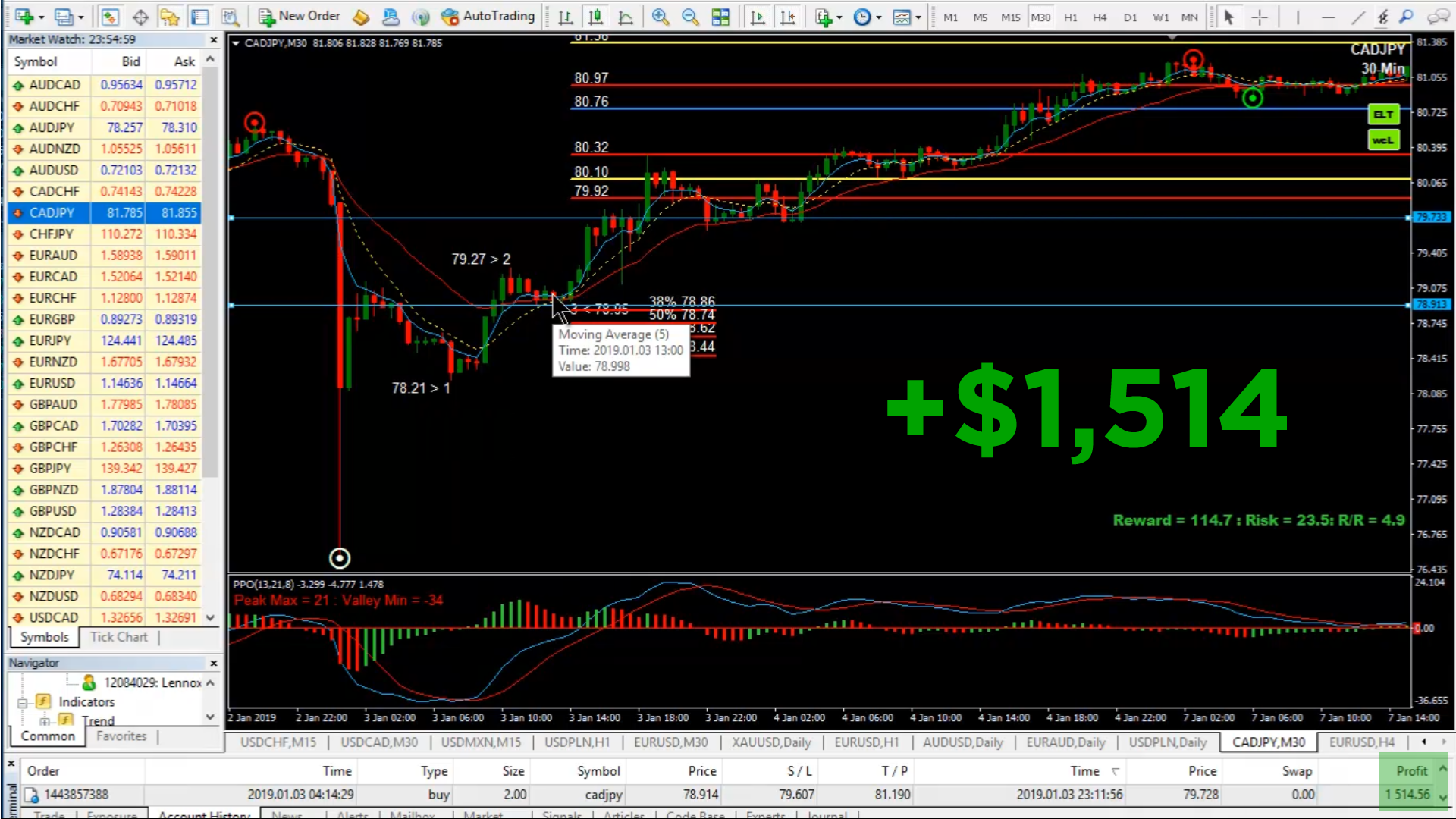Image resolution: width=1456 pixels, height=819 pixels.
Task: Switch to candlestick chart type icon
Action: pos(595,17)
